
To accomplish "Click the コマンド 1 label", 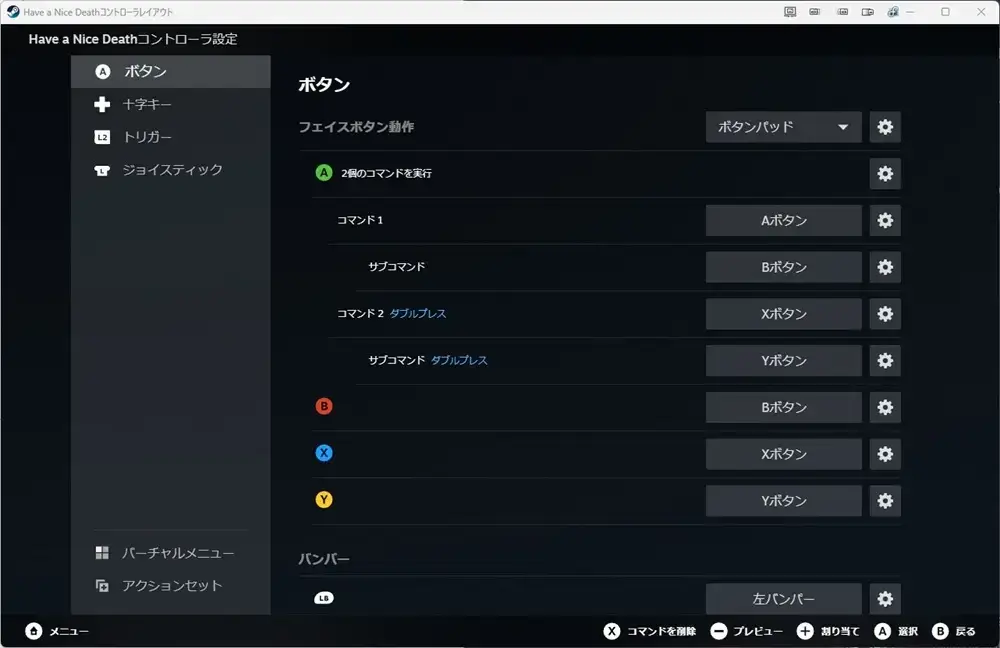I will 360,220.
